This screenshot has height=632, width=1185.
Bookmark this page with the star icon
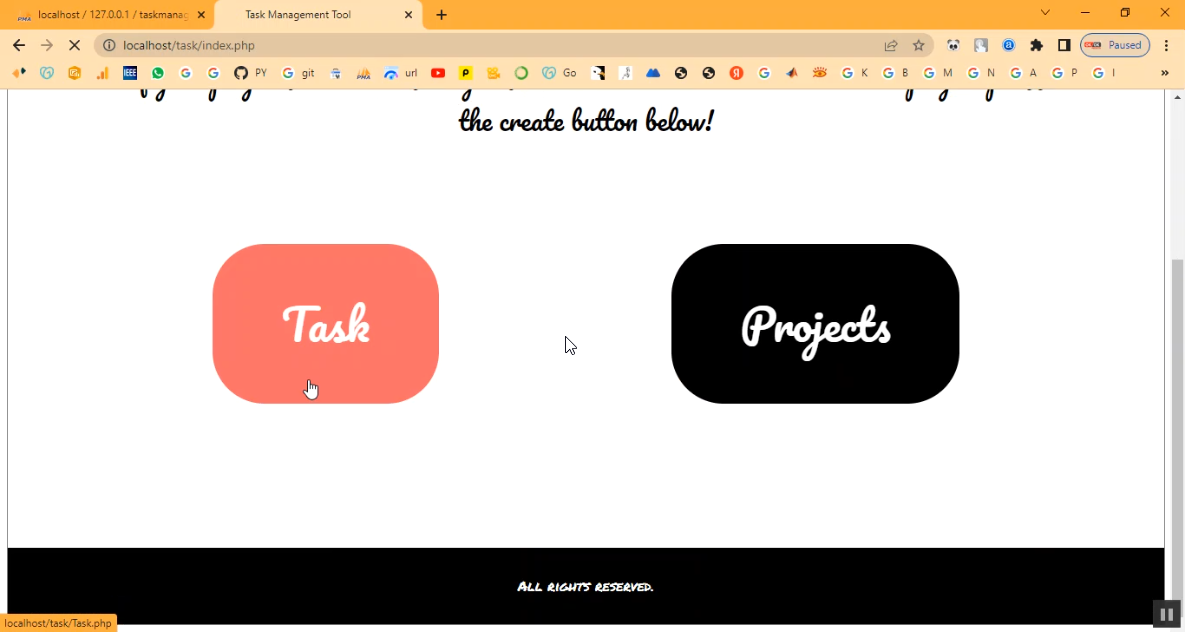(x=918, y=45)
